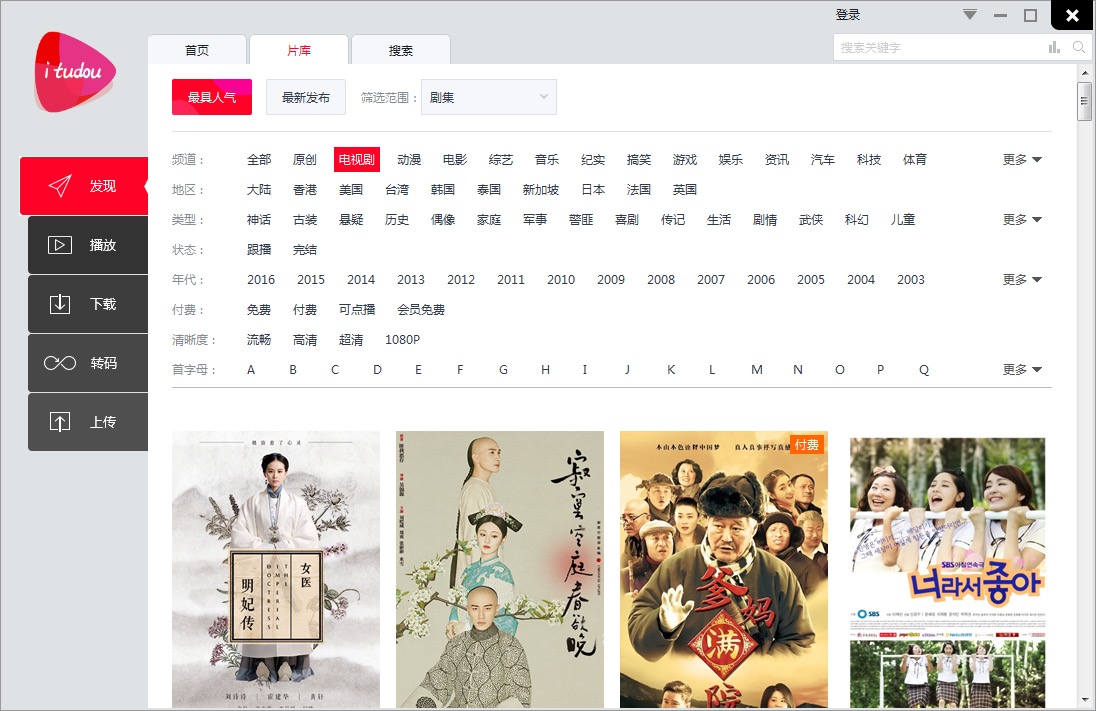1096x711 pixels.
Task: Filter by status 跟播
Action: click(x=259, y=250)
